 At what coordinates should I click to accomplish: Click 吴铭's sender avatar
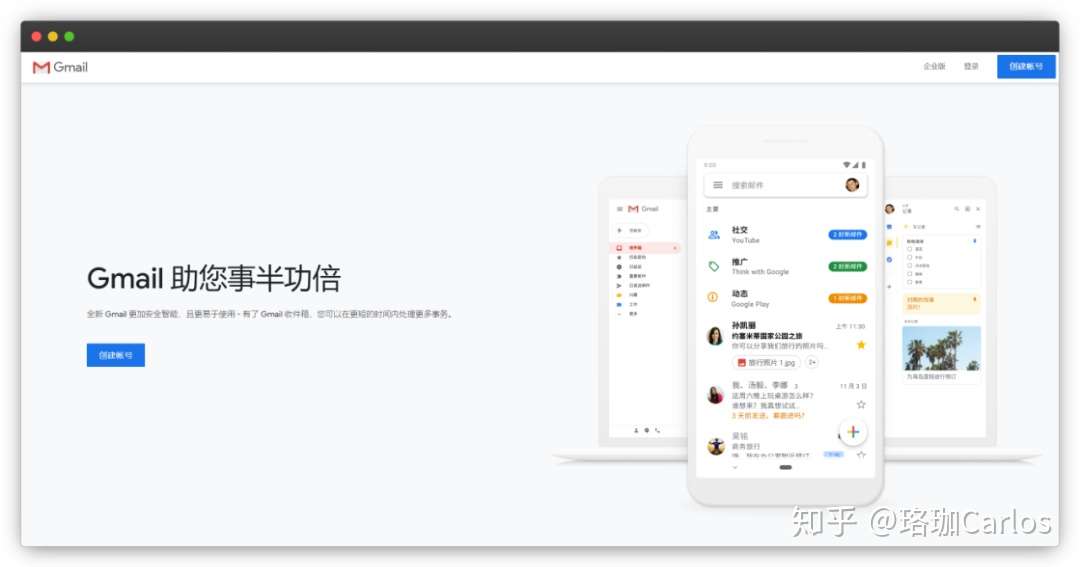pyautogui.click(x=716, y=446)
